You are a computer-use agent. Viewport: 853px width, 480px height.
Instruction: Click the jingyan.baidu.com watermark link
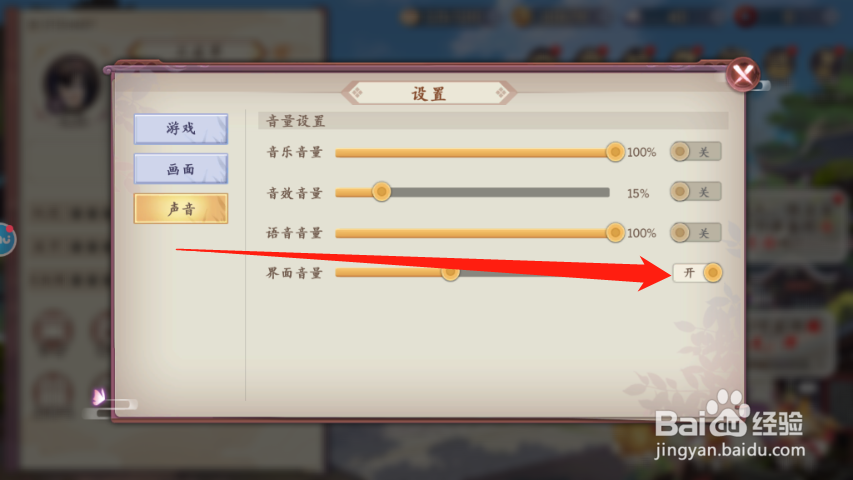coord(730,450)
